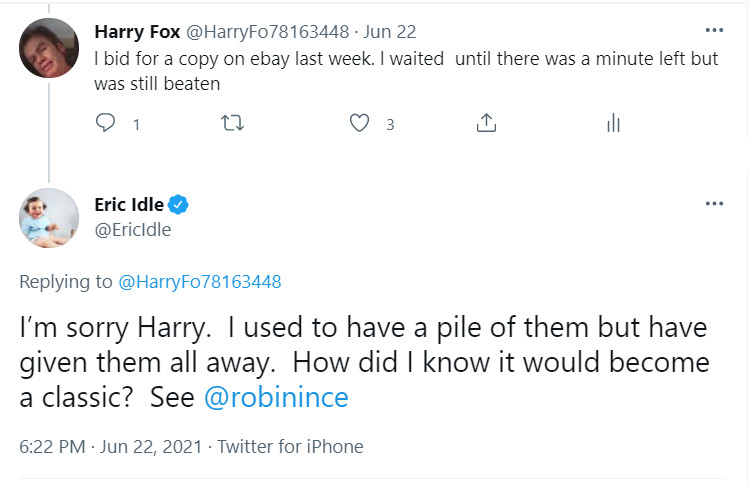Click @HarryFo78163448 handle beside Harry Fox
Viewport: 750px width, 483px height.
tap(267, 32)
